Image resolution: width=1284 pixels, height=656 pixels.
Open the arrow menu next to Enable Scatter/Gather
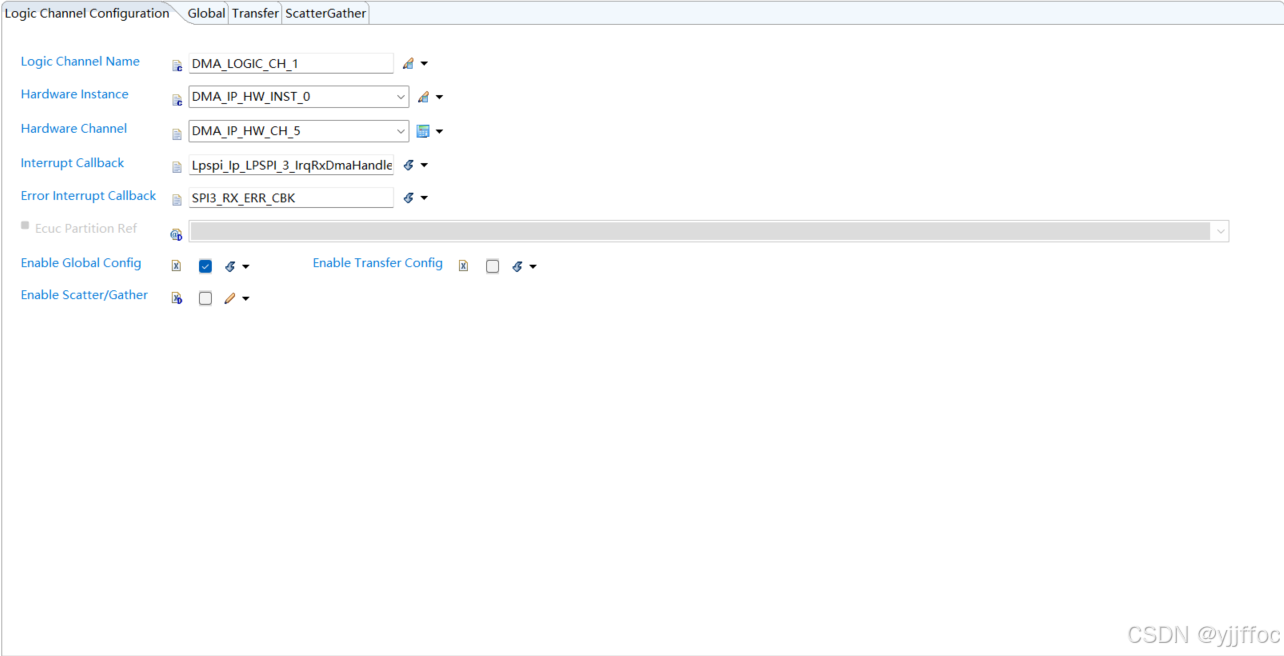coord(246,299)
